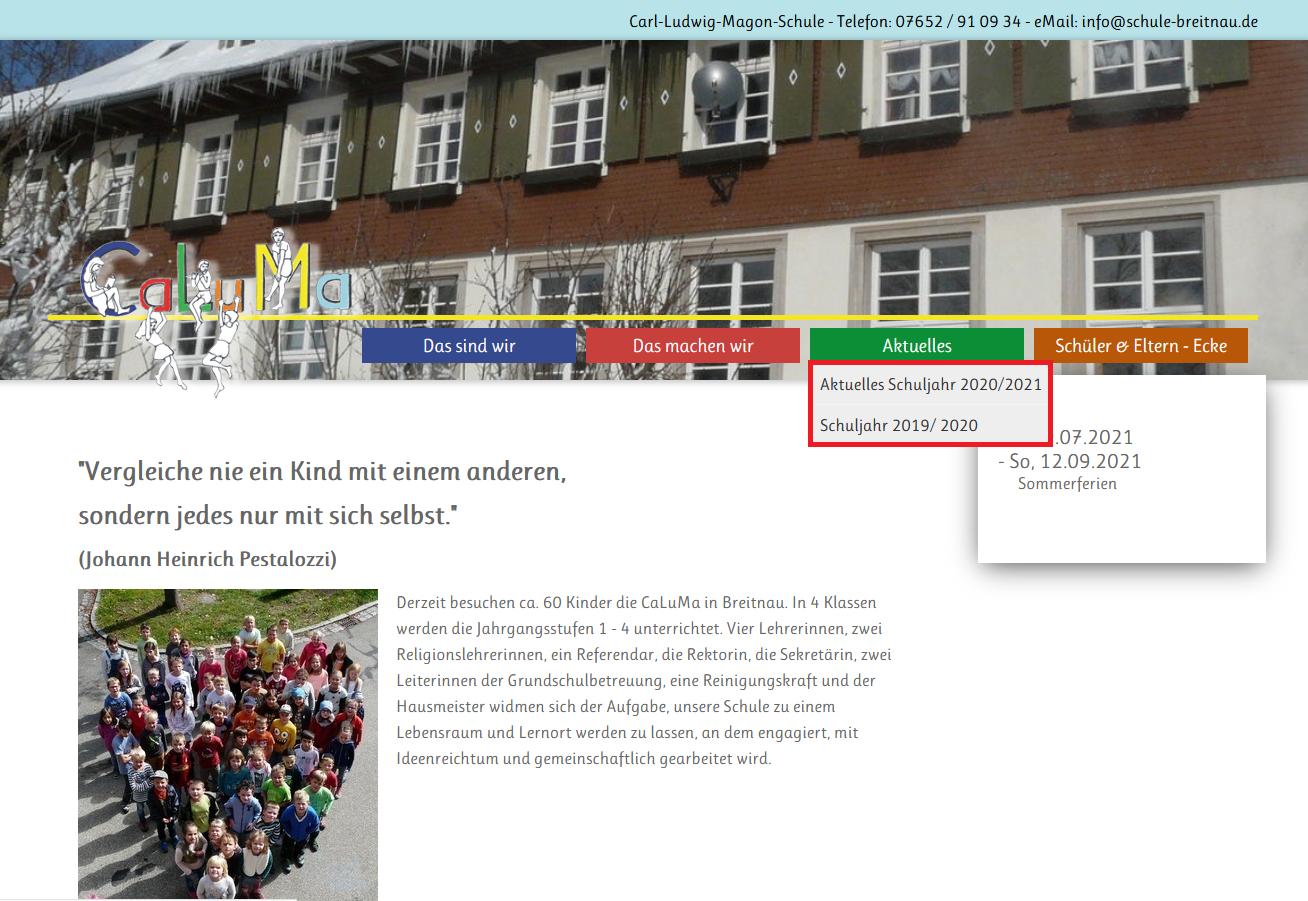The image size is (1308, 901).
Task: Select the So, 12.09.2021 end date
Action: coord(1076,461)
